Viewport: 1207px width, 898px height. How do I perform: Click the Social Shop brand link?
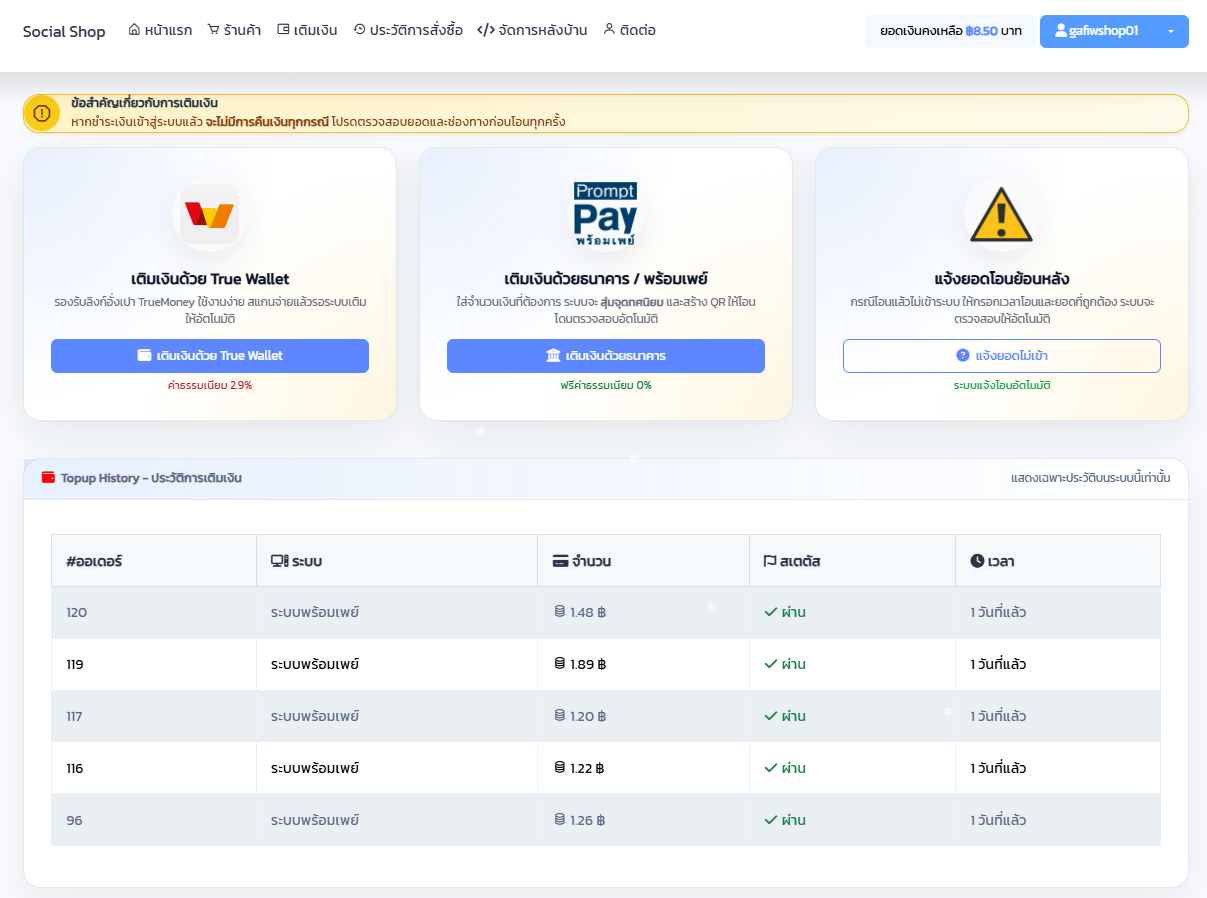pyautogui.click(x=64, y=32)
